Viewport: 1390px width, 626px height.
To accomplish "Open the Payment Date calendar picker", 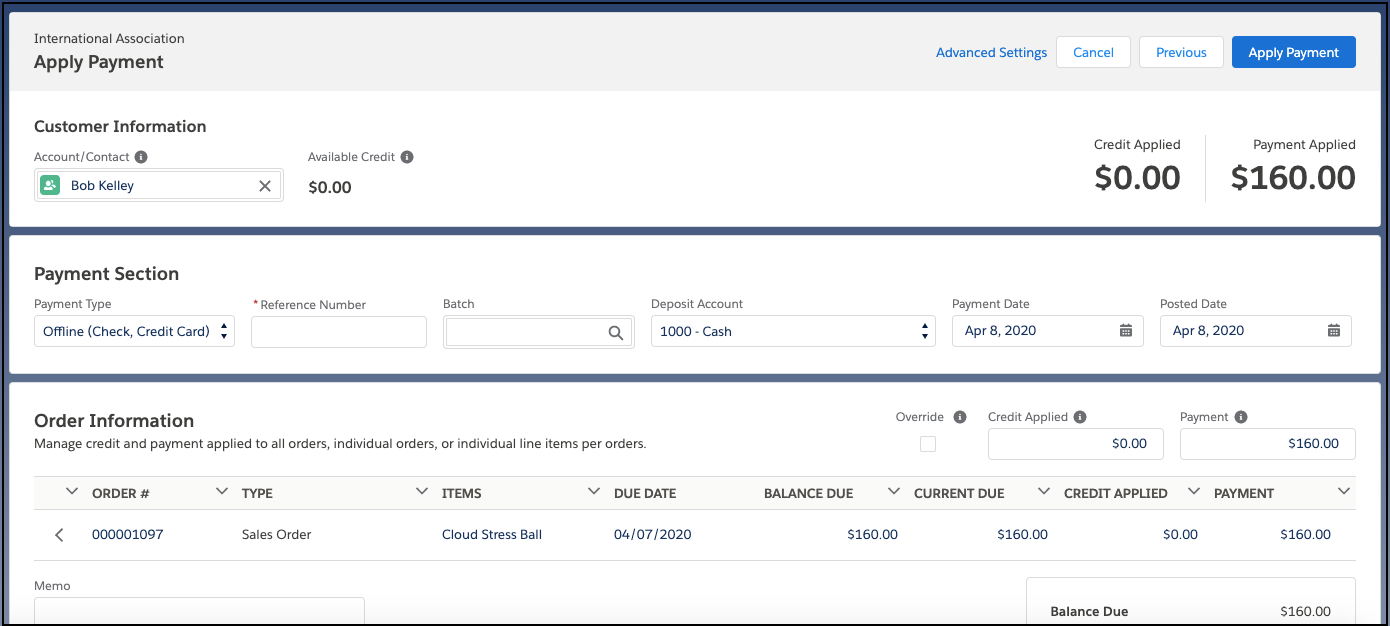I will [x=1128, y=331].
